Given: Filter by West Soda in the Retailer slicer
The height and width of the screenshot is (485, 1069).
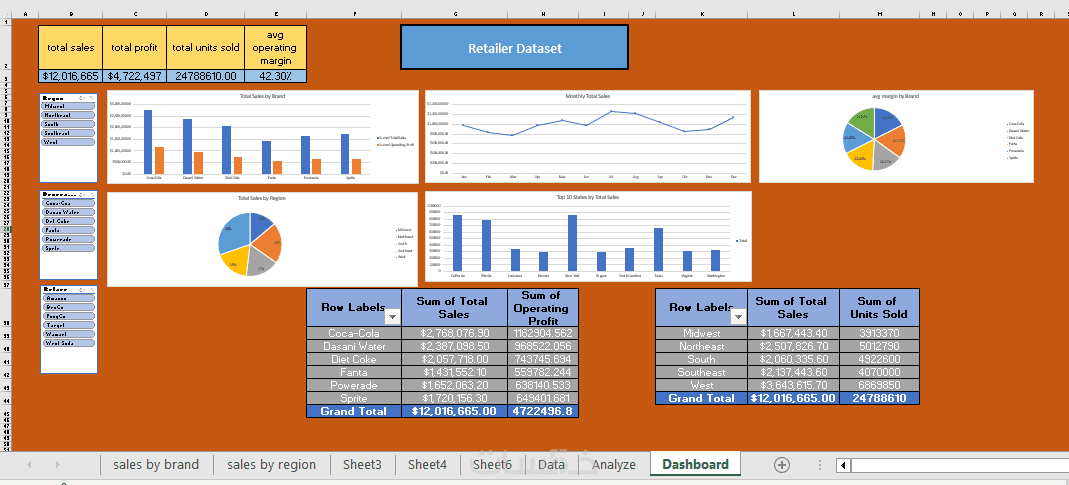Looking at the screenshot, I should 67,343.
